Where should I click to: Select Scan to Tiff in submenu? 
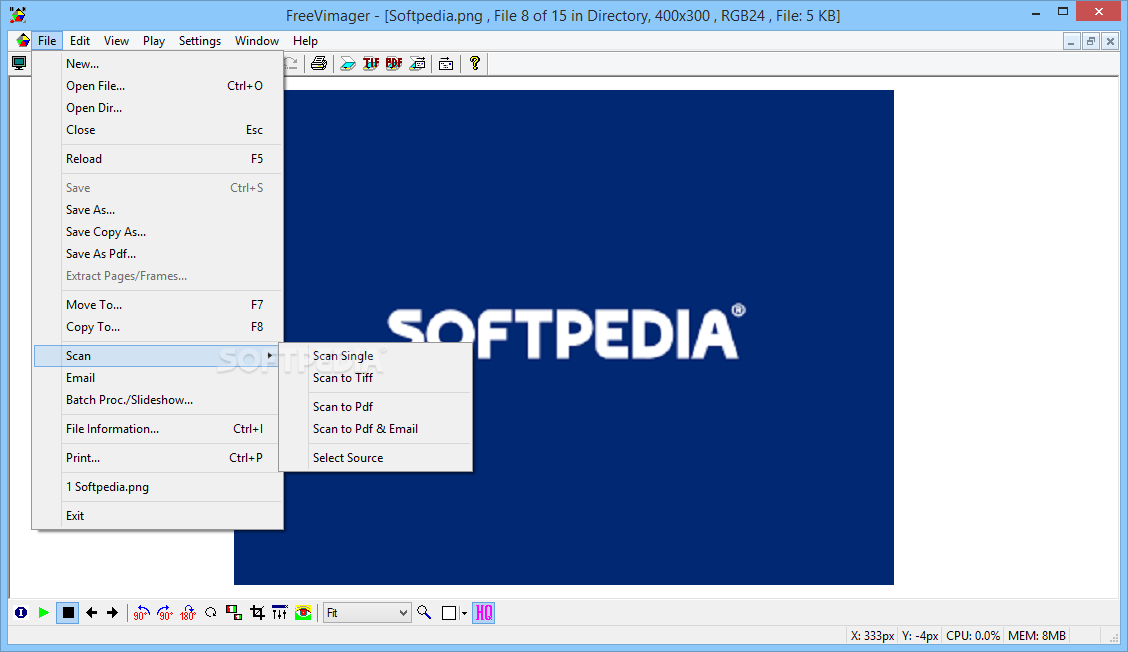[x=376, y=378]
